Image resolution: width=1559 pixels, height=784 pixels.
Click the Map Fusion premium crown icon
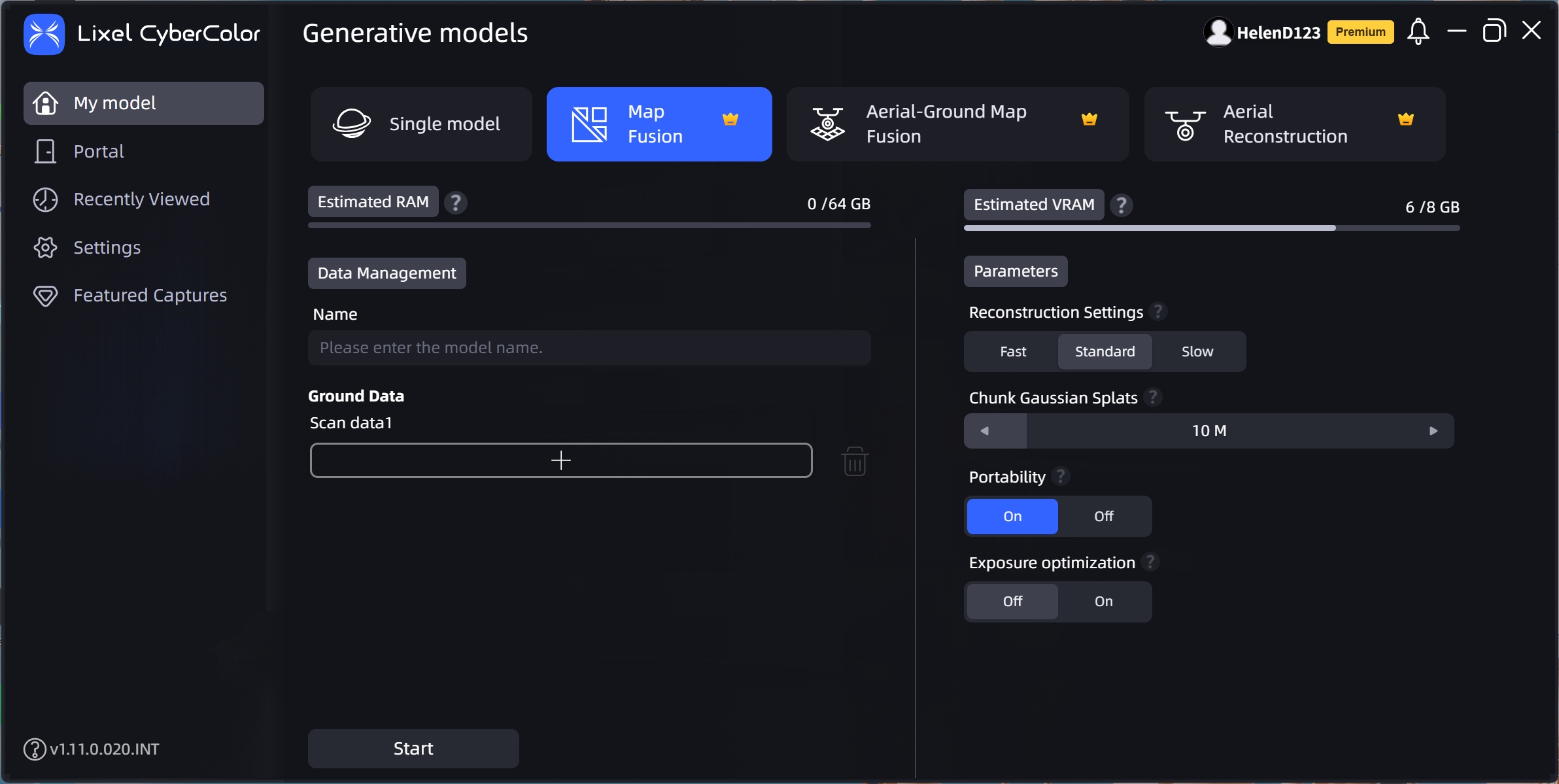coord(730,119)
